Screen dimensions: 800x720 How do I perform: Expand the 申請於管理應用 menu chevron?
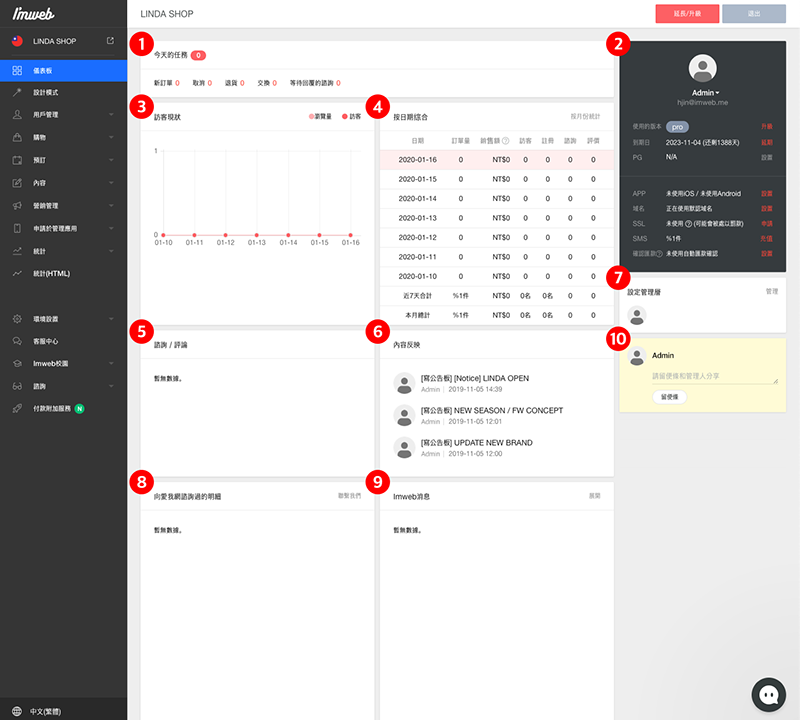(x=111, y=228)
